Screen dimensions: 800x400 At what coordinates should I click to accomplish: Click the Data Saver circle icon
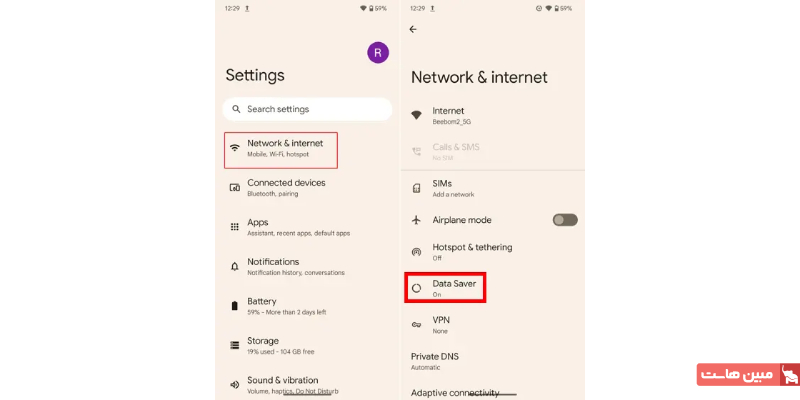[x=416, y=288]
